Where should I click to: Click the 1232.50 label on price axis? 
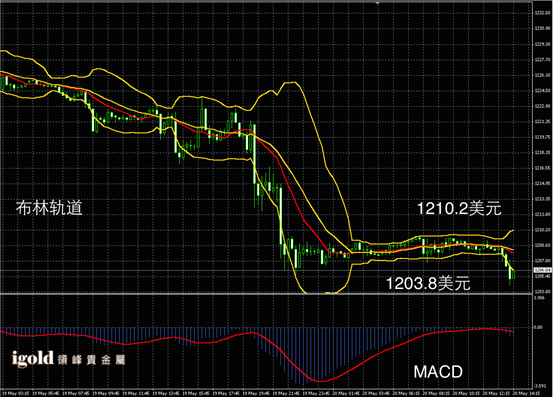[x=542, y=13]
